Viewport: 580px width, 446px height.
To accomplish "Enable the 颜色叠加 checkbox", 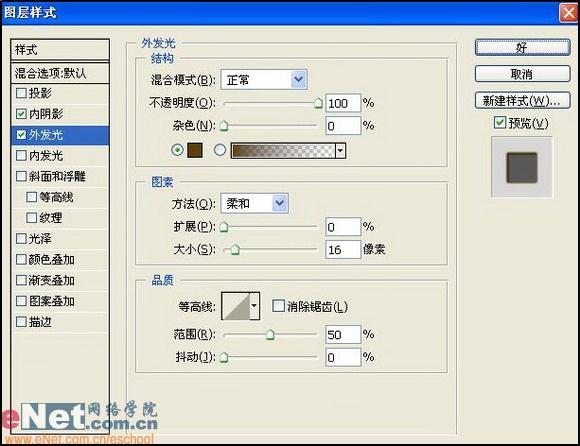I will pyautogui.click(x=21, y=259).
